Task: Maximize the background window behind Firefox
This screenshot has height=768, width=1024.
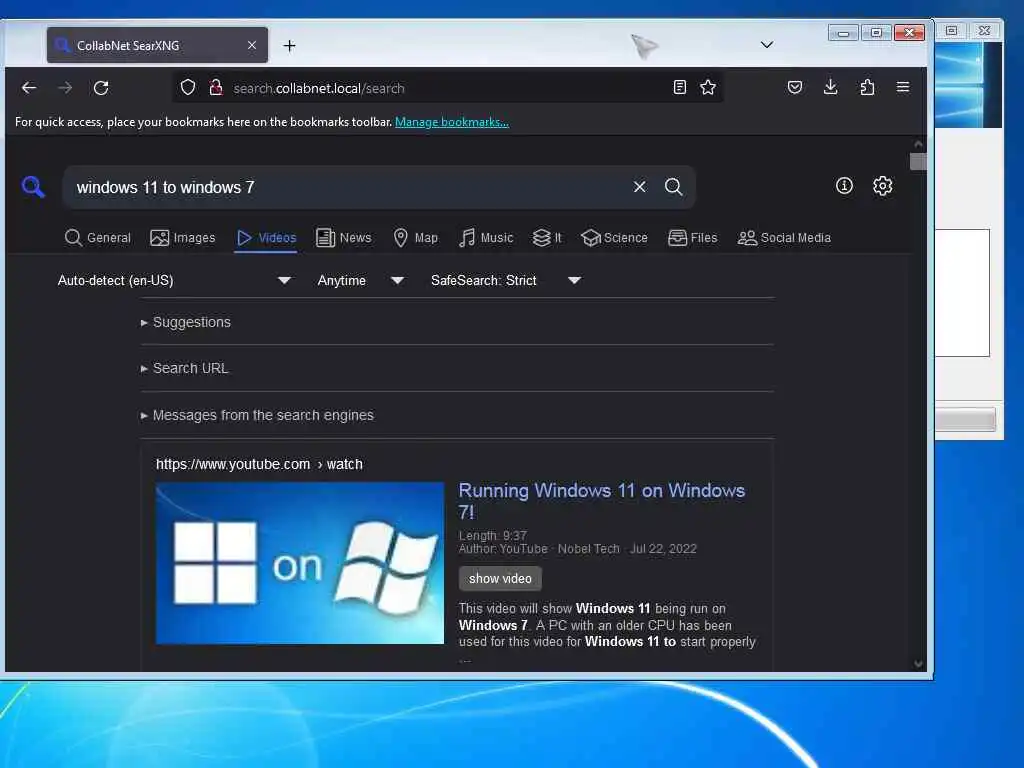Action: [952, 31]
